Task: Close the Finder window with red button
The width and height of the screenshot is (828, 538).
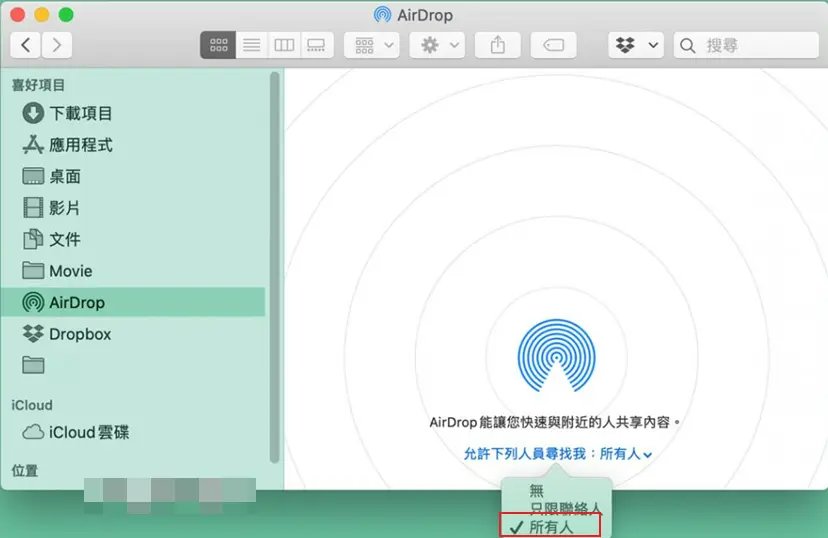Action: [18, 14]
